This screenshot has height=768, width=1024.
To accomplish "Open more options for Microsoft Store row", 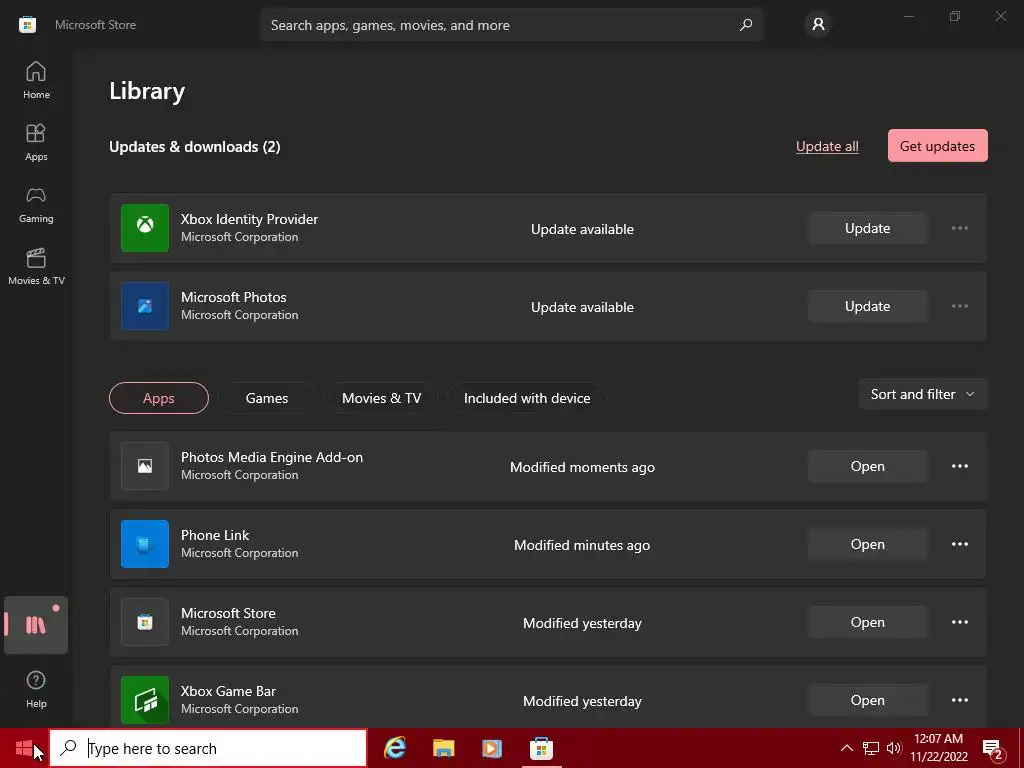I will click(x=959, y=622).
